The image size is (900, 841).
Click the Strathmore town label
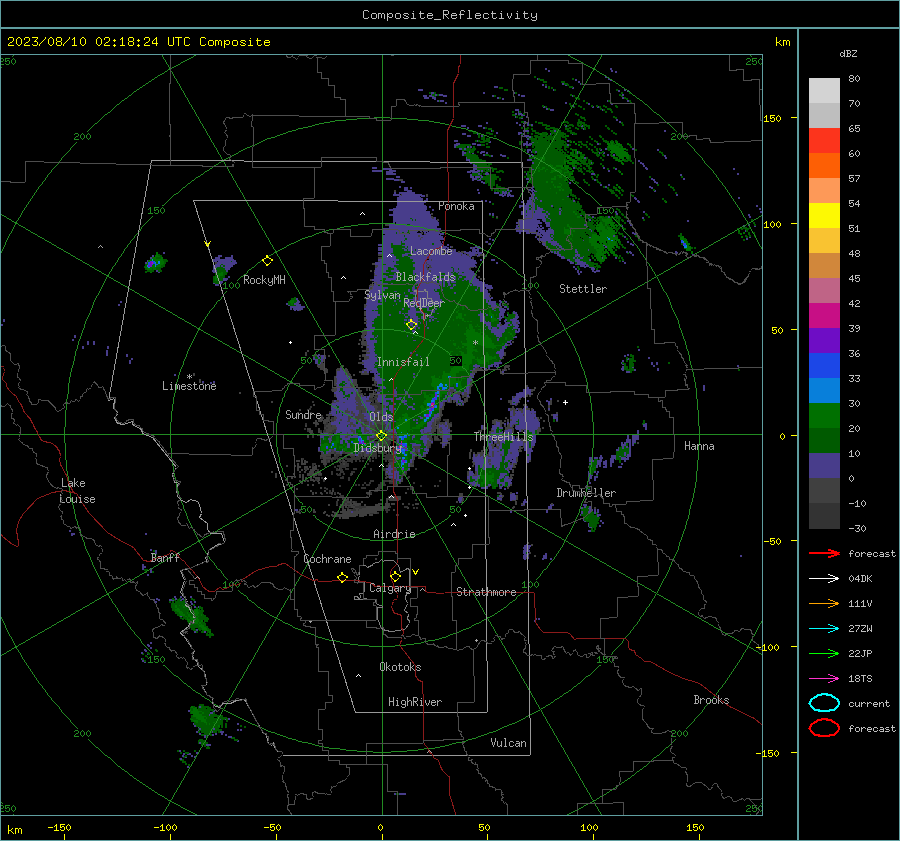(486, 592)
